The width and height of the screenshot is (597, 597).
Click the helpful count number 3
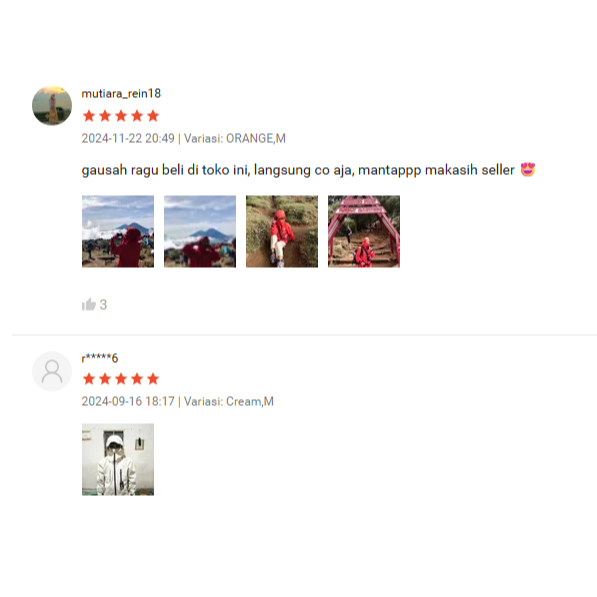[x=103, y=305]
